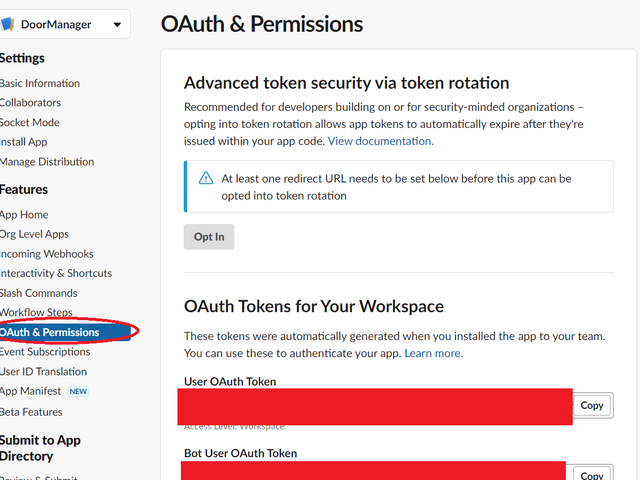Go to the Collaborators page
Image resolution: width=640 pixels, height=480 pixels.
tap(30, 102)
